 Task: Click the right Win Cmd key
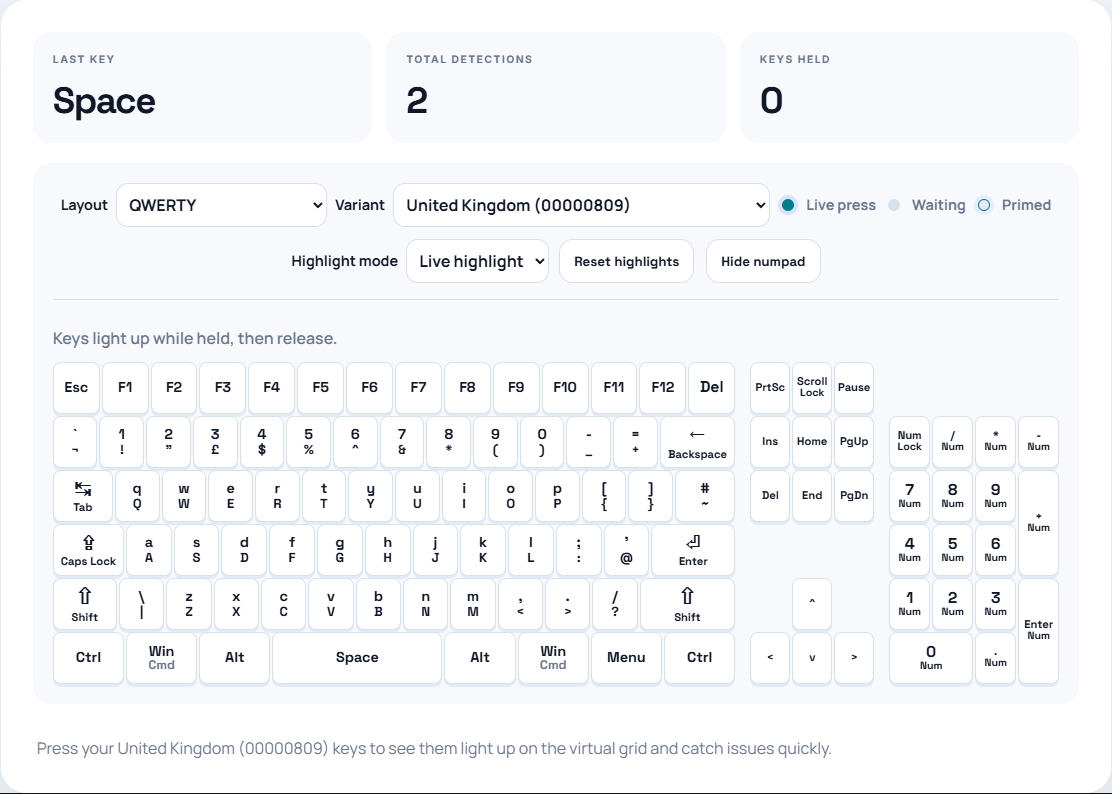pos(553,658)
